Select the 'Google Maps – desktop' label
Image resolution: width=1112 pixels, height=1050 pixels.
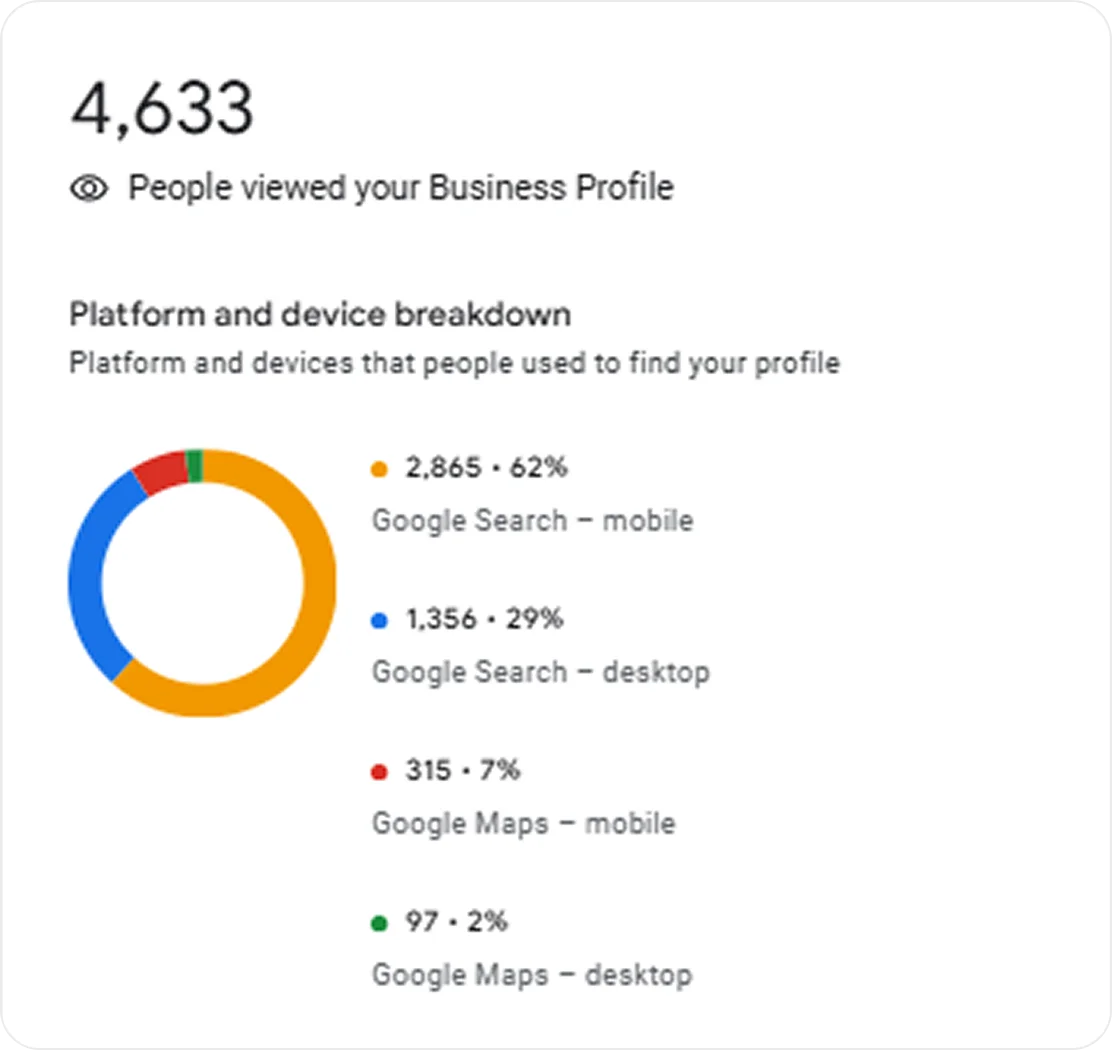point(531,975)
